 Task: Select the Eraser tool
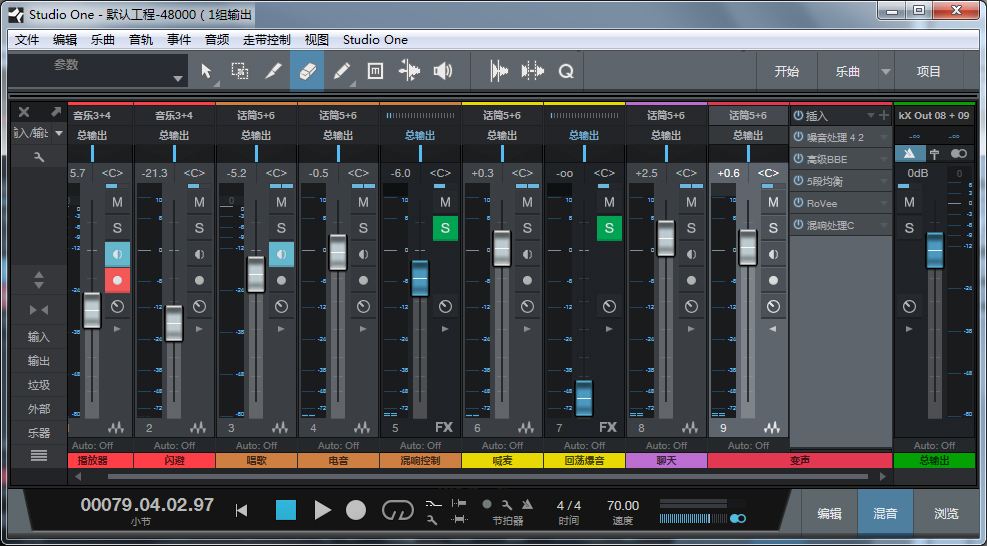[307, 71]
